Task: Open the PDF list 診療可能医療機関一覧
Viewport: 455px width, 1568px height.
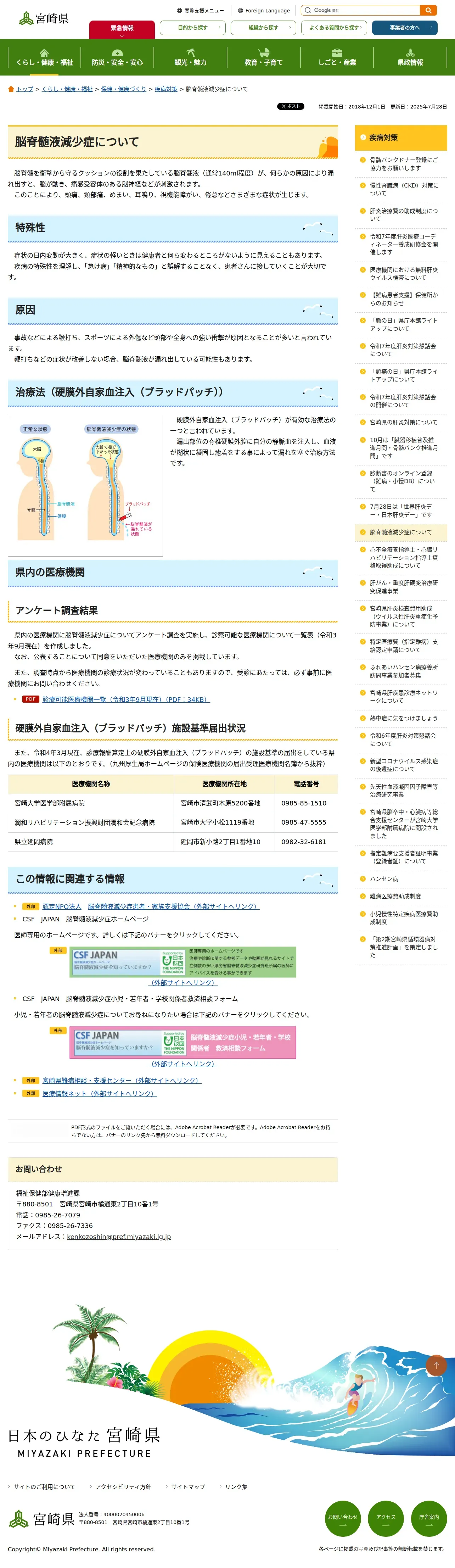Action: coord(126,699)
